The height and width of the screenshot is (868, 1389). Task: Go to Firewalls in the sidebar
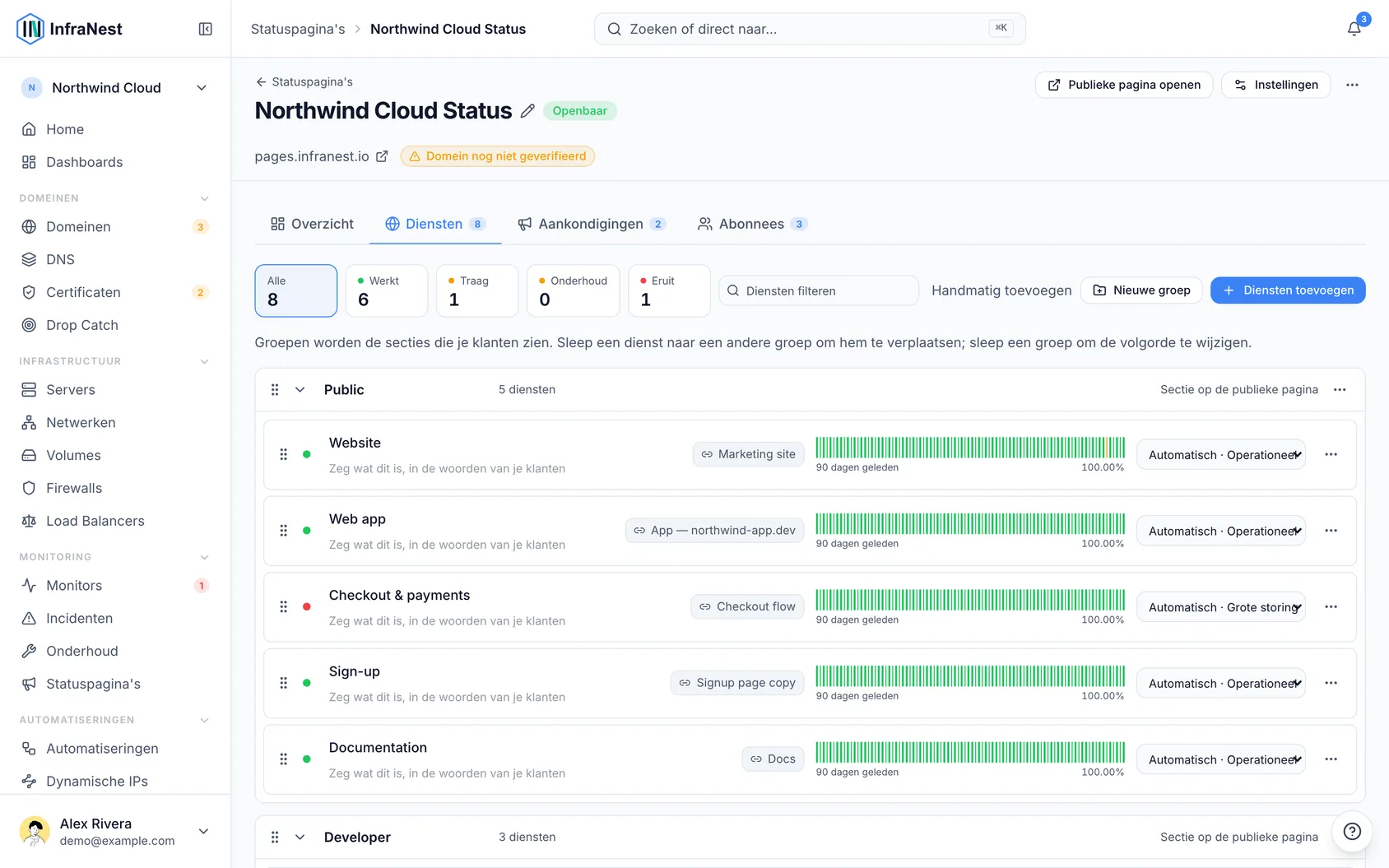pos(114,488)
